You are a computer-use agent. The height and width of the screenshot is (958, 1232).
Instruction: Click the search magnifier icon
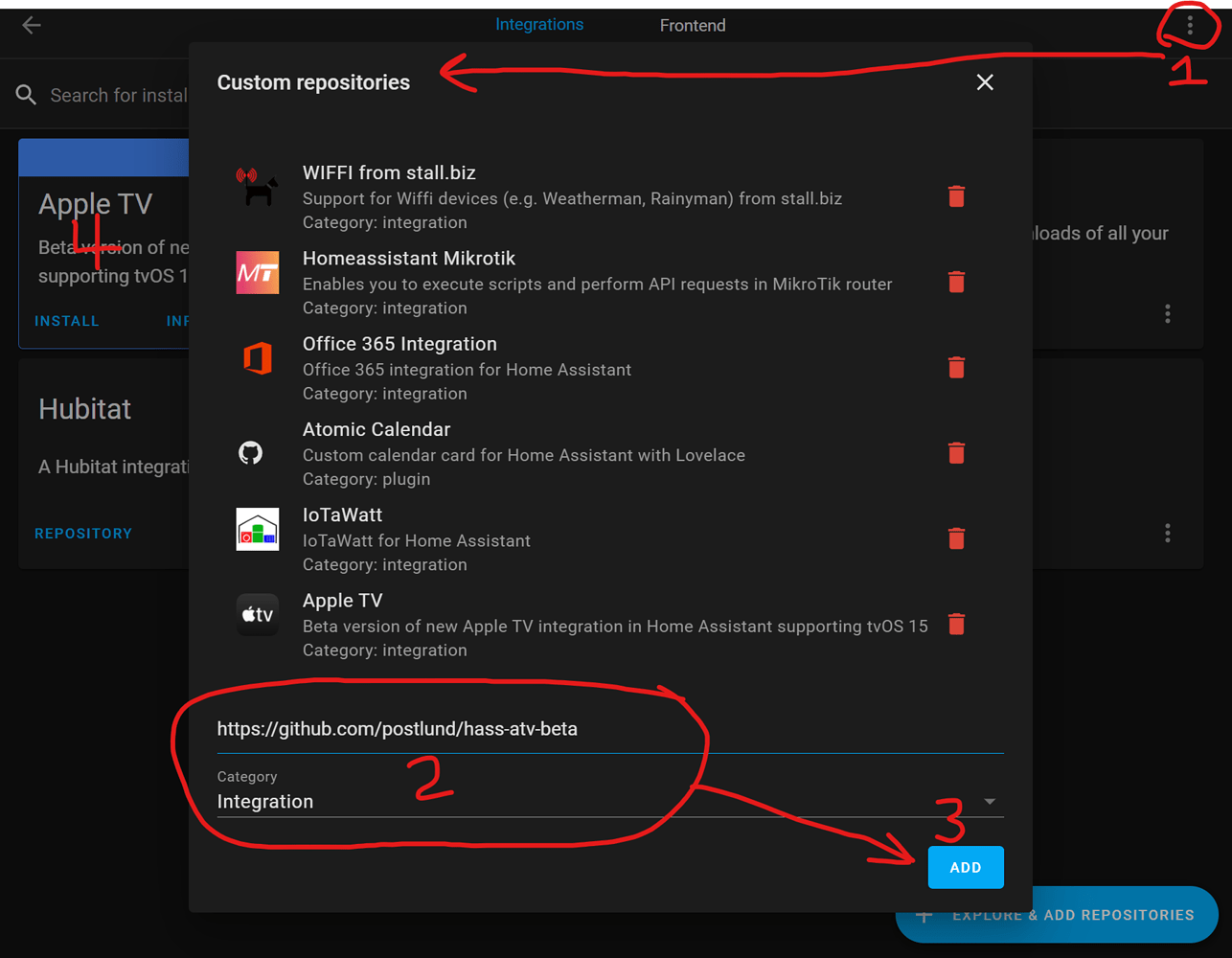(26, 95)
